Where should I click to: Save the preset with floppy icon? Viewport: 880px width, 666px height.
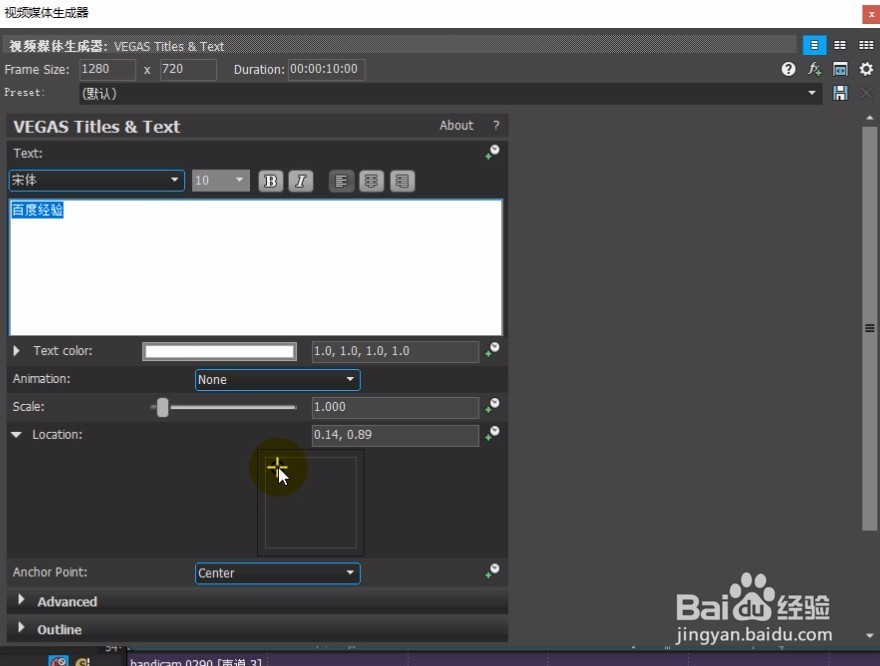(840, 93)
